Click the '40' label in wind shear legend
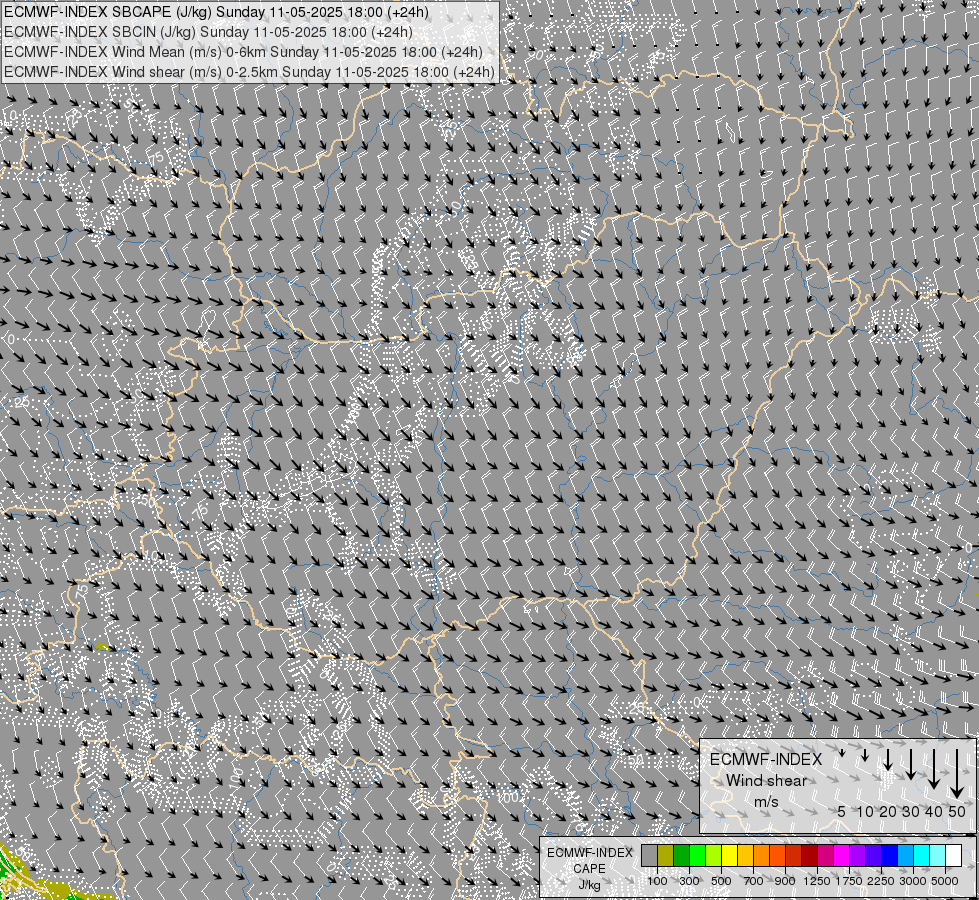Screen dimensions: 979x900 click(934, 811)
